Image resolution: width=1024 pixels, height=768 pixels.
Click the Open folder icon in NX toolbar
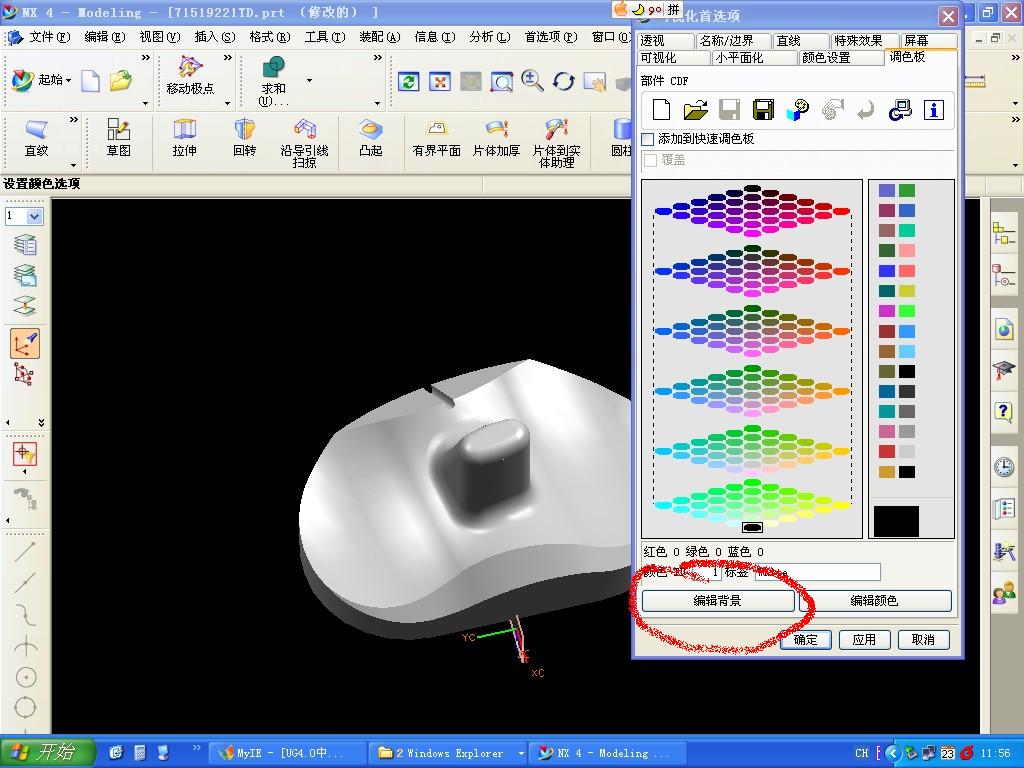click(121, 81)
